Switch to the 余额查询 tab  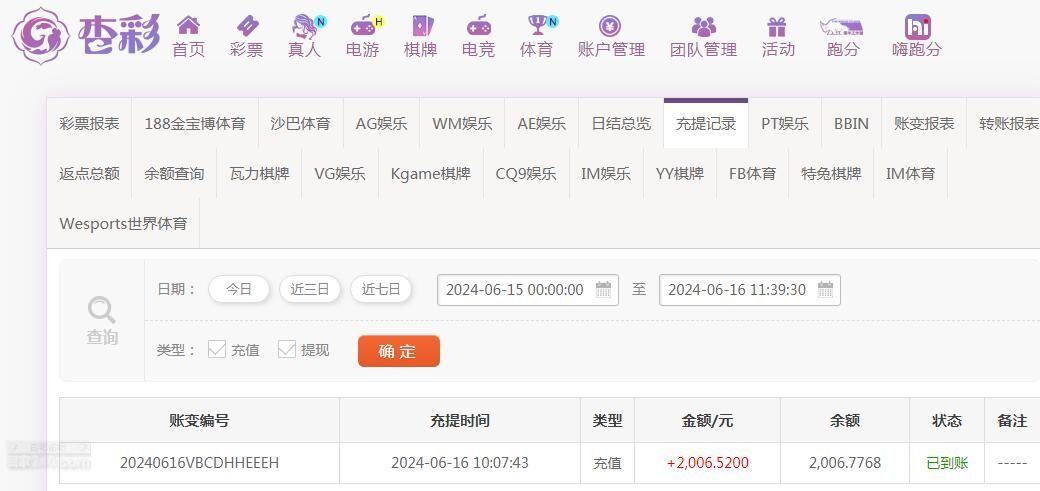pos(174,174)
